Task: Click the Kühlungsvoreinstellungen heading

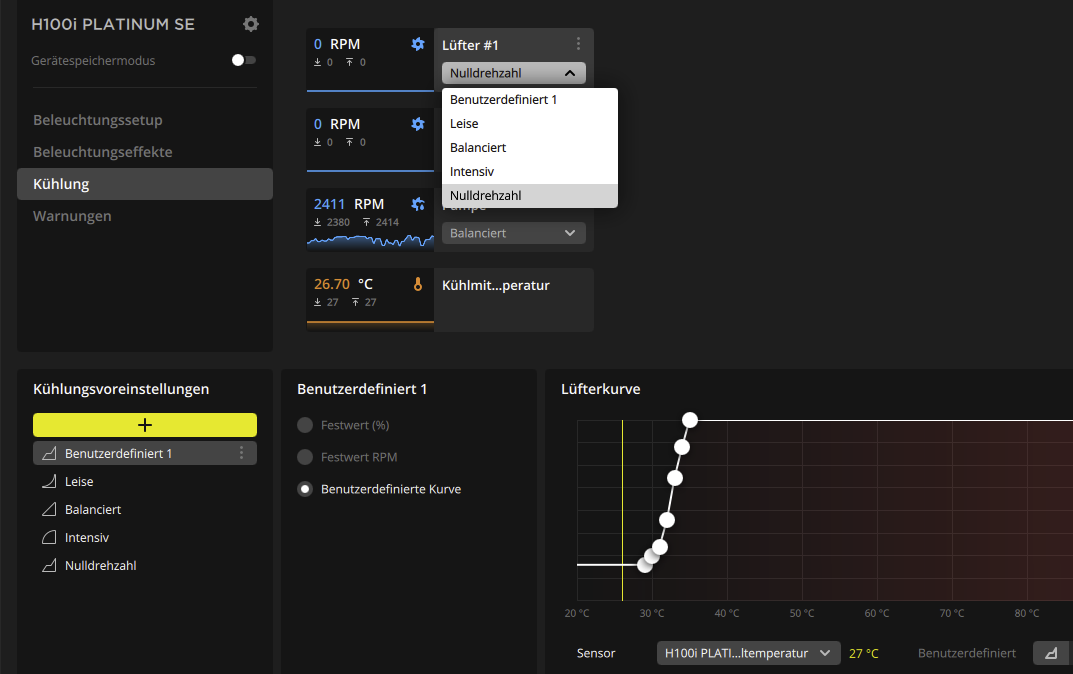Action: click(x=121, y=389)
